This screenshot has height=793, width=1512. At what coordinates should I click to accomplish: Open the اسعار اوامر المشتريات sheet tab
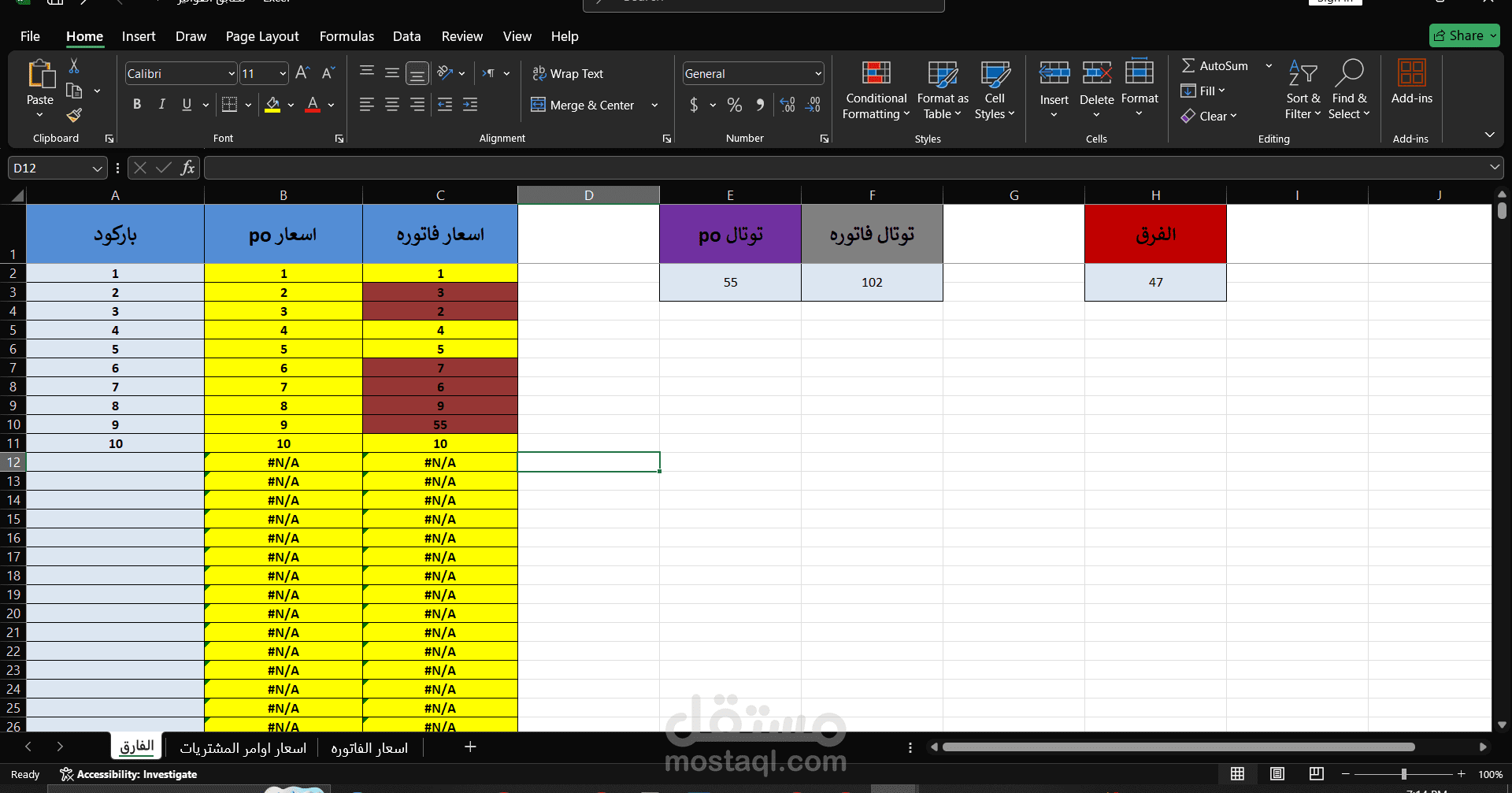243,747
